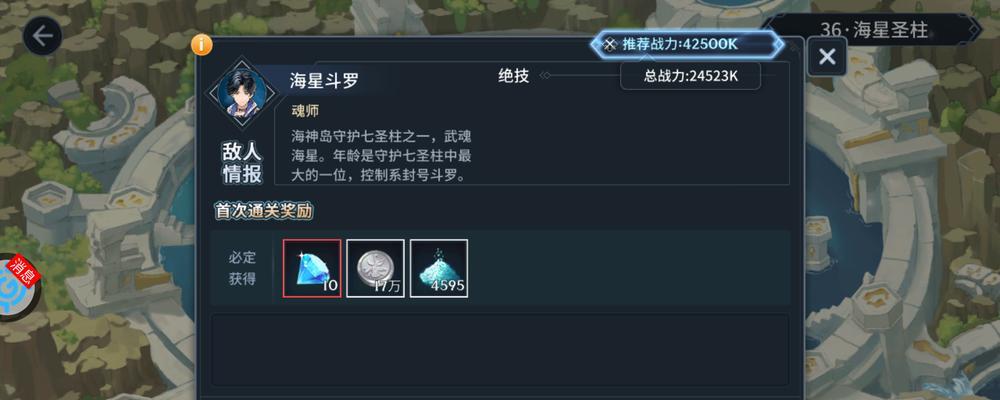Click the diamond marker beside 绝技
The height and width of the screenshot is (400, 1000).
544,76
